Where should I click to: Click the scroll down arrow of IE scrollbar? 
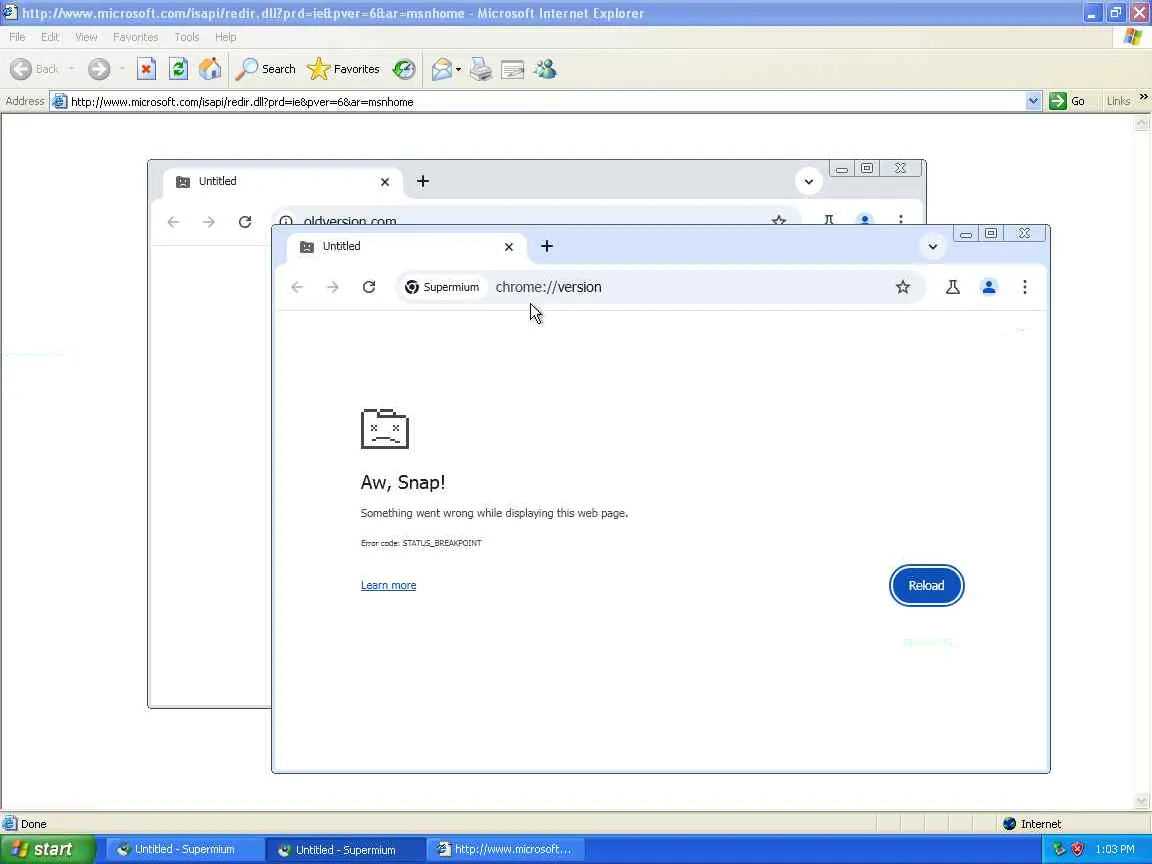[x=1142, y=802]
